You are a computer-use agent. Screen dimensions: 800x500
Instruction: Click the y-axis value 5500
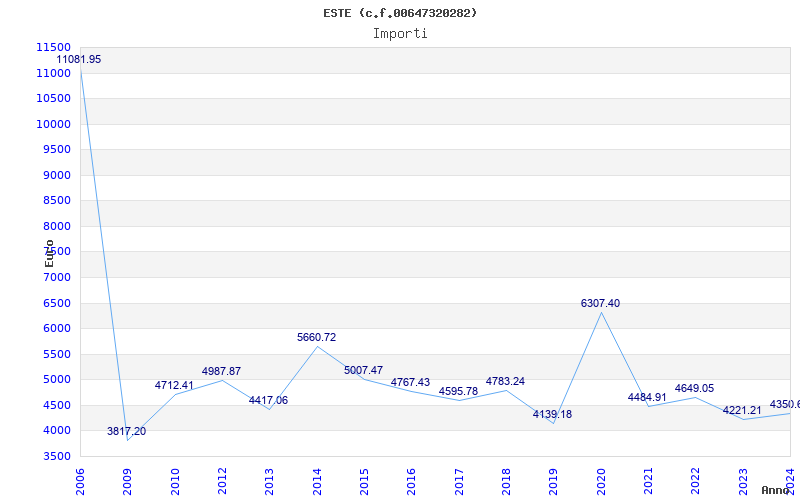point(57,354)
